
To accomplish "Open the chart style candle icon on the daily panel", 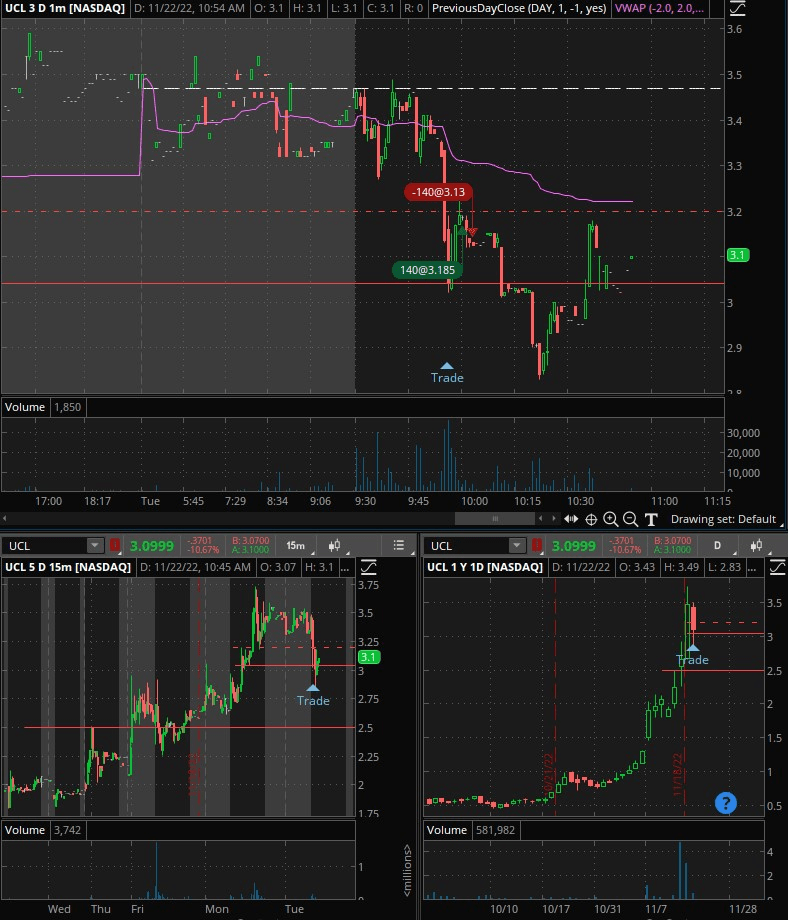I will 757,546.
